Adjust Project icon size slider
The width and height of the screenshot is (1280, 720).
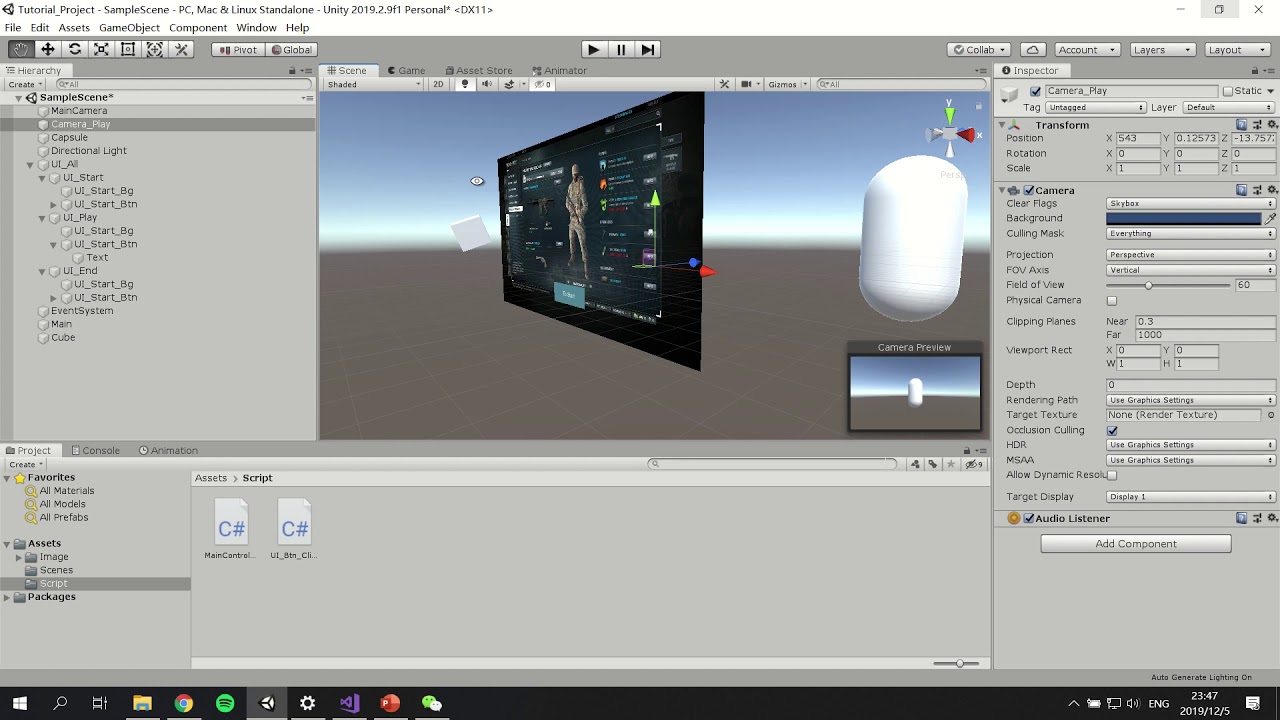pos(959,663)
